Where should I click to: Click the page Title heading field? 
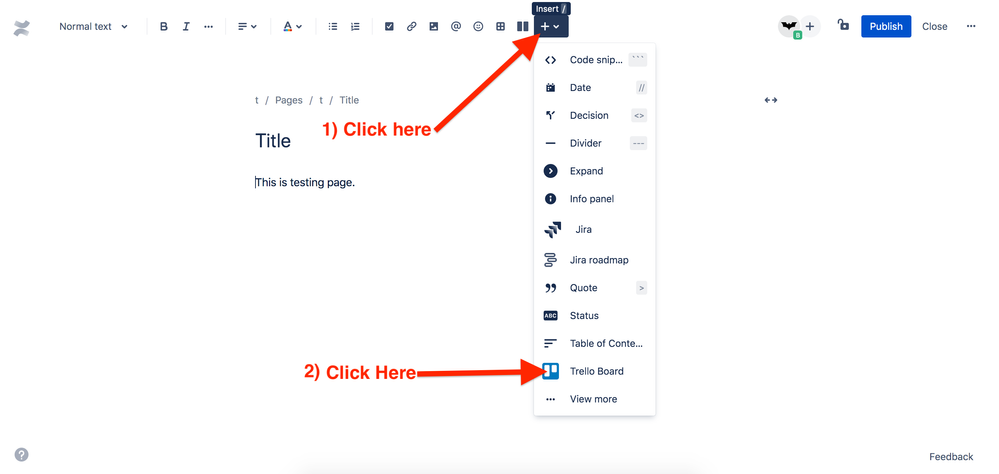tap(273, 141)
